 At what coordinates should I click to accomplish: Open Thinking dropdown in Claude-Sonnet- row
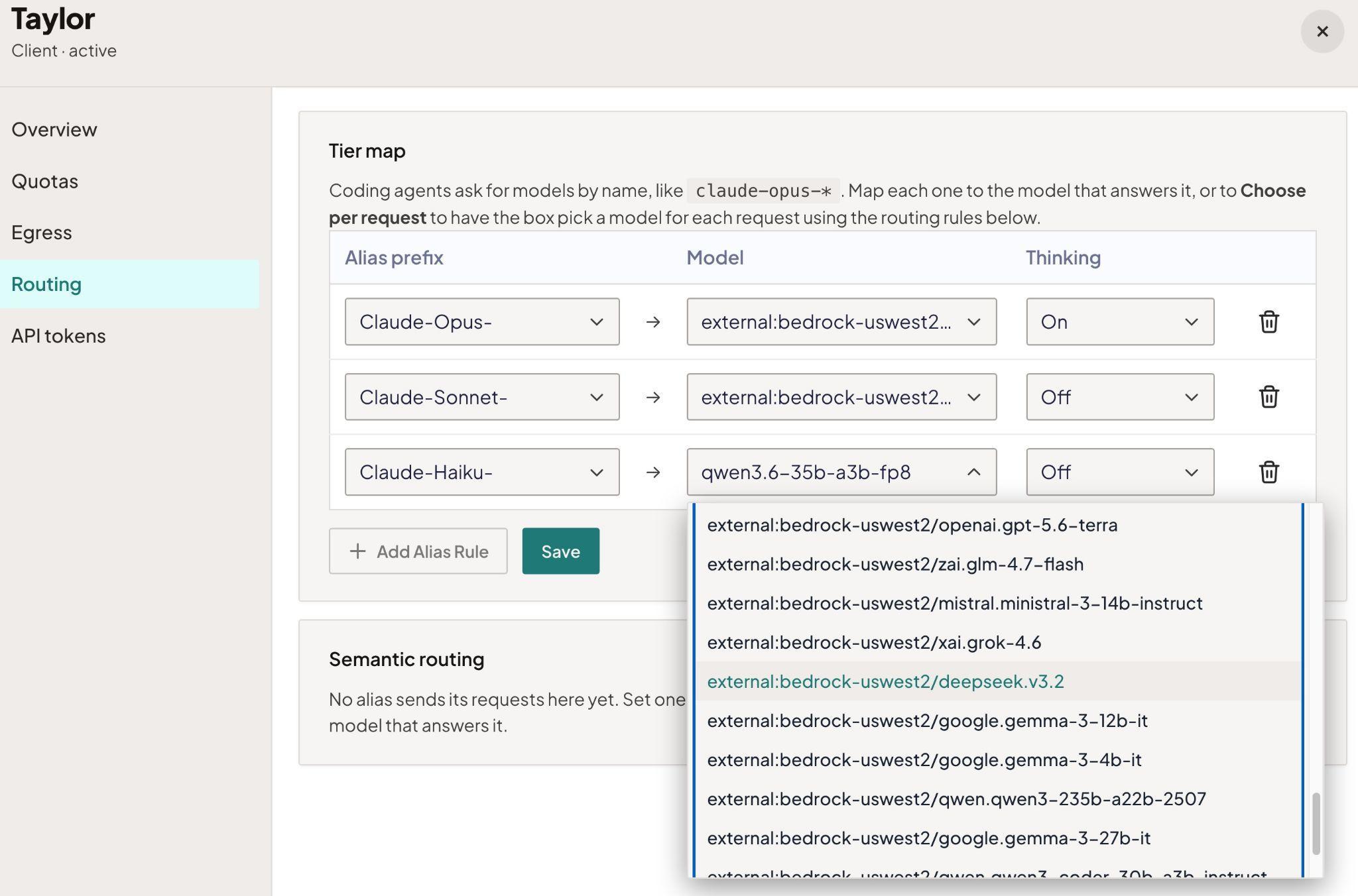[x=1120, y=397]
